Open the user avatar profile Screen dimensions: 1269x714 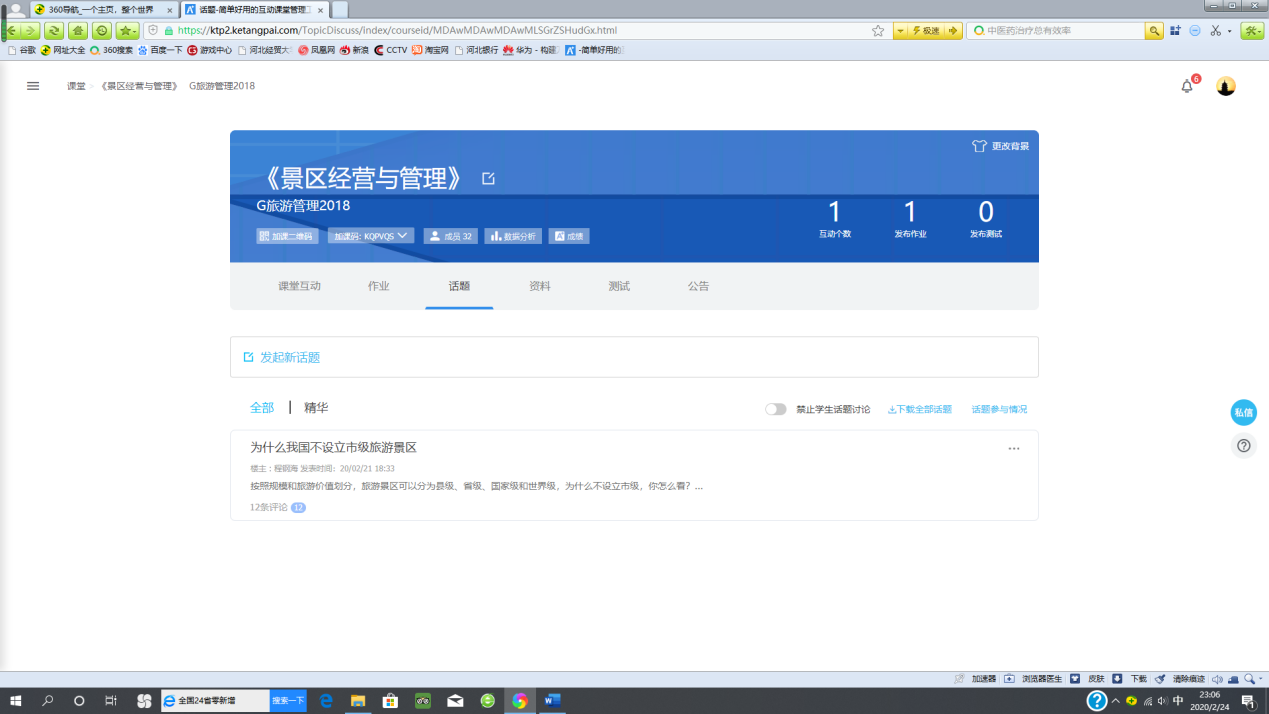click(x=1226, y=86)
